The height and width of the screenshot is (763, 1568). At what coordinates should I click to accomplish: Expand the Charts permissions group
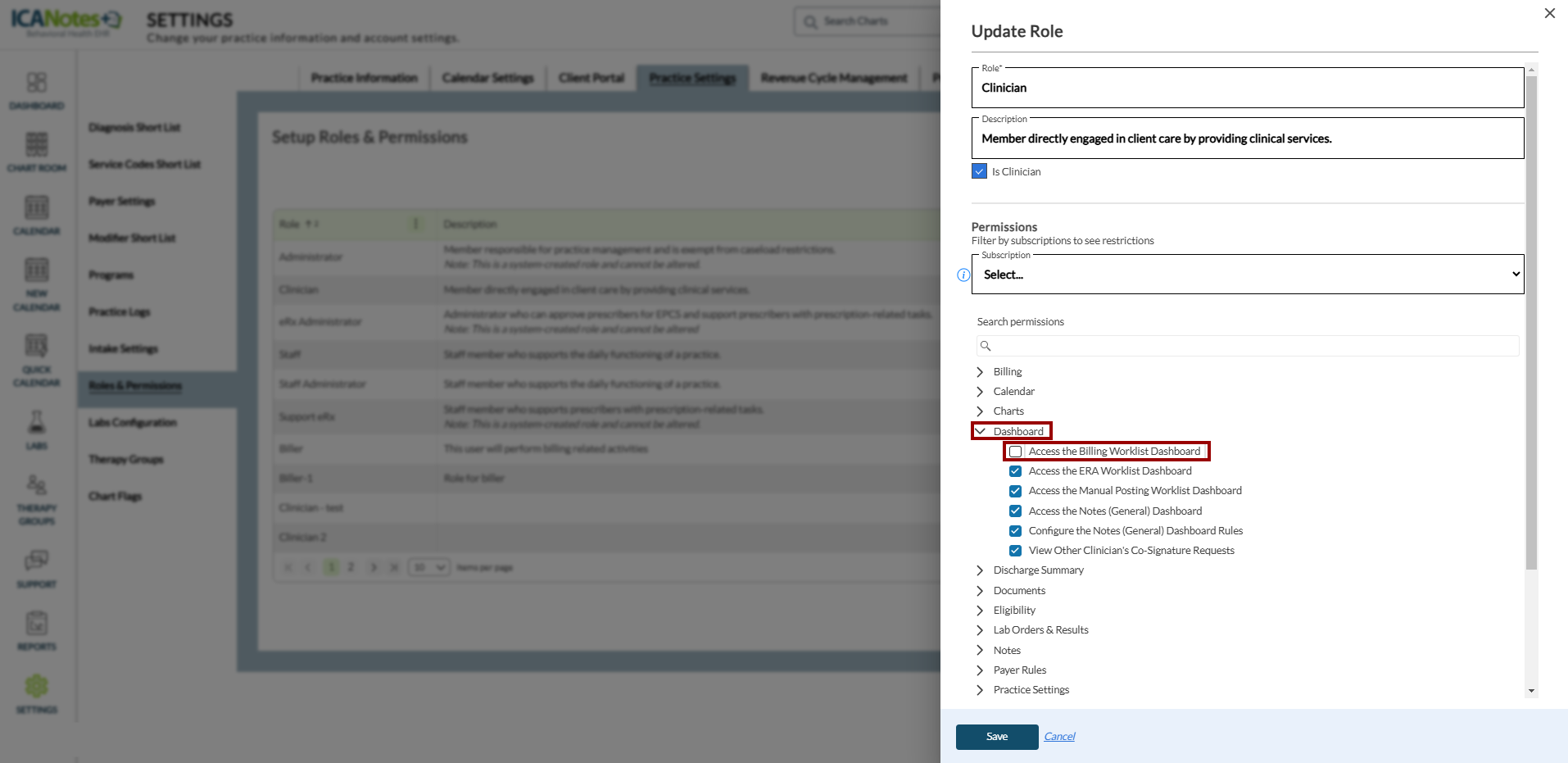[980, 411]
